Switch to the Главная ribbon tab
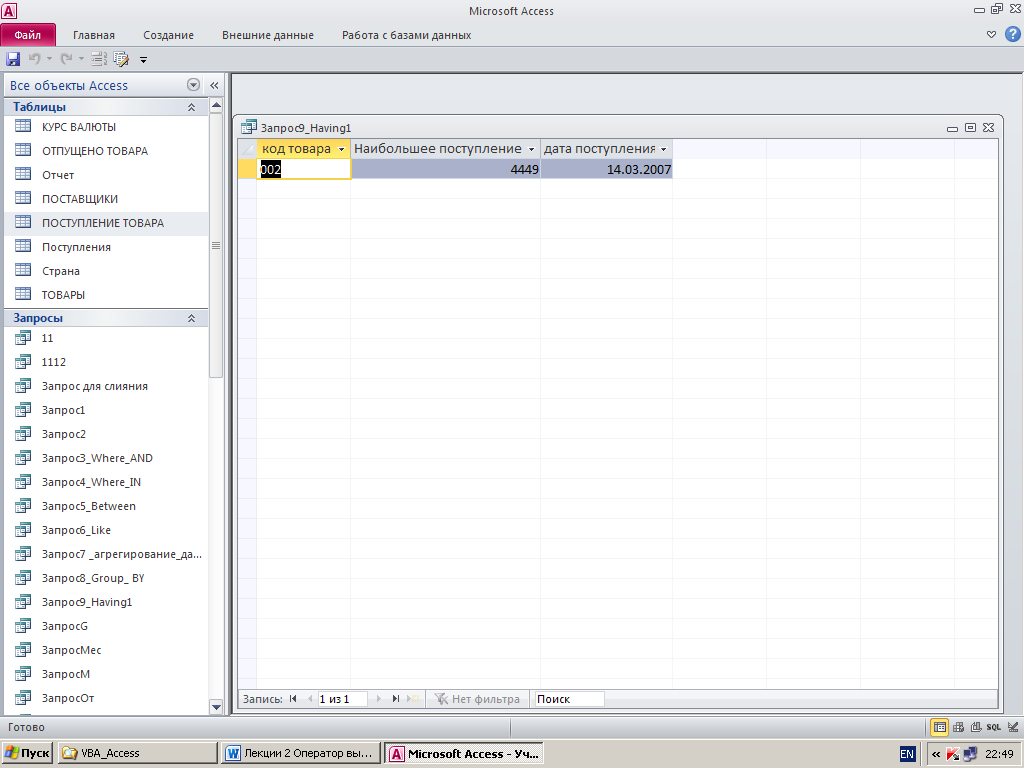The width and height of the screenshot is (1024, 768). [x=93, y=35]
